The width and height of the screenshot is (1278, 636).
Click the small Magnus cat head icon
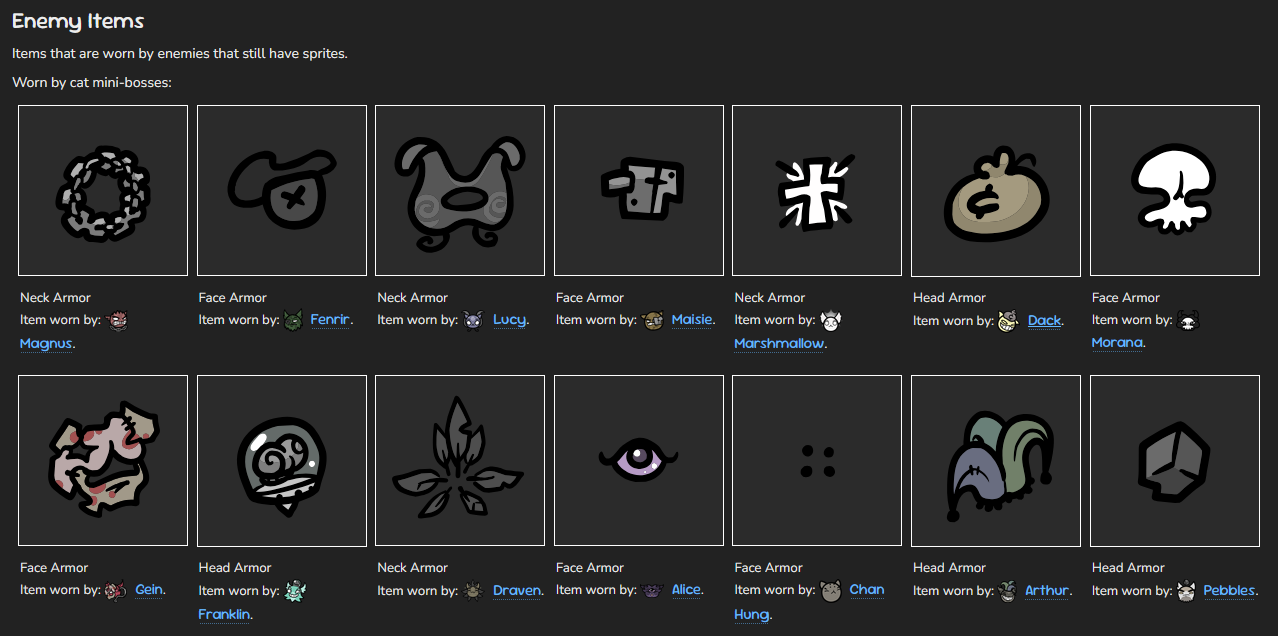117,321
